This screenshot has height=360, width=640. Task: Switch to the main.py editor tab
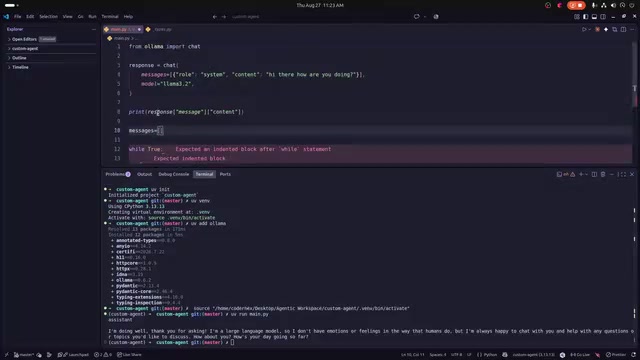pyautogui.click(x=122, y=29)
